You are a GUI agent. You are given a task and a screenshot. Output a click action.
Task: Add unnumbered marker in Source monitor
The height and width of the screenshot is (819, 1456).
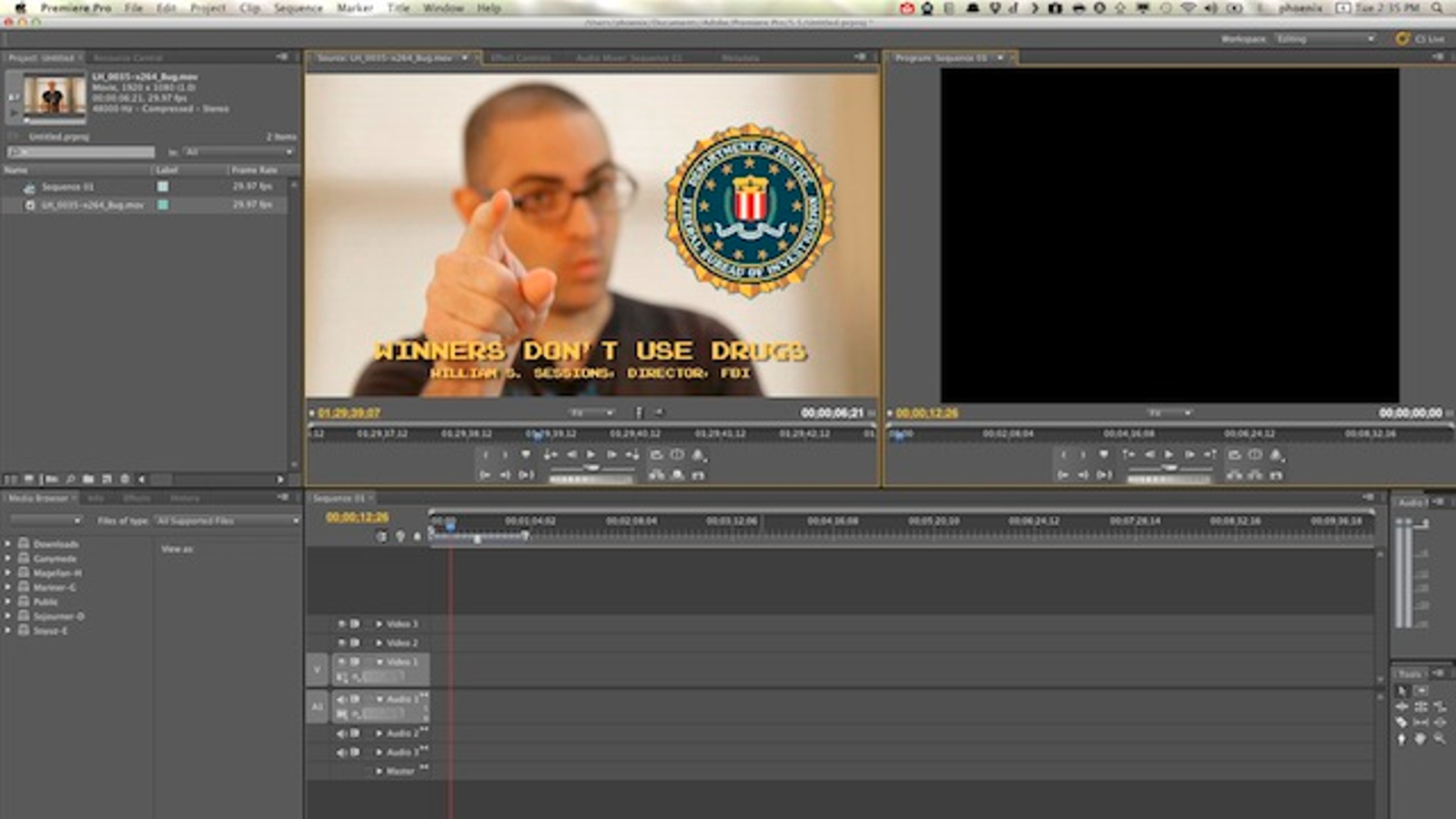[525, 455]
